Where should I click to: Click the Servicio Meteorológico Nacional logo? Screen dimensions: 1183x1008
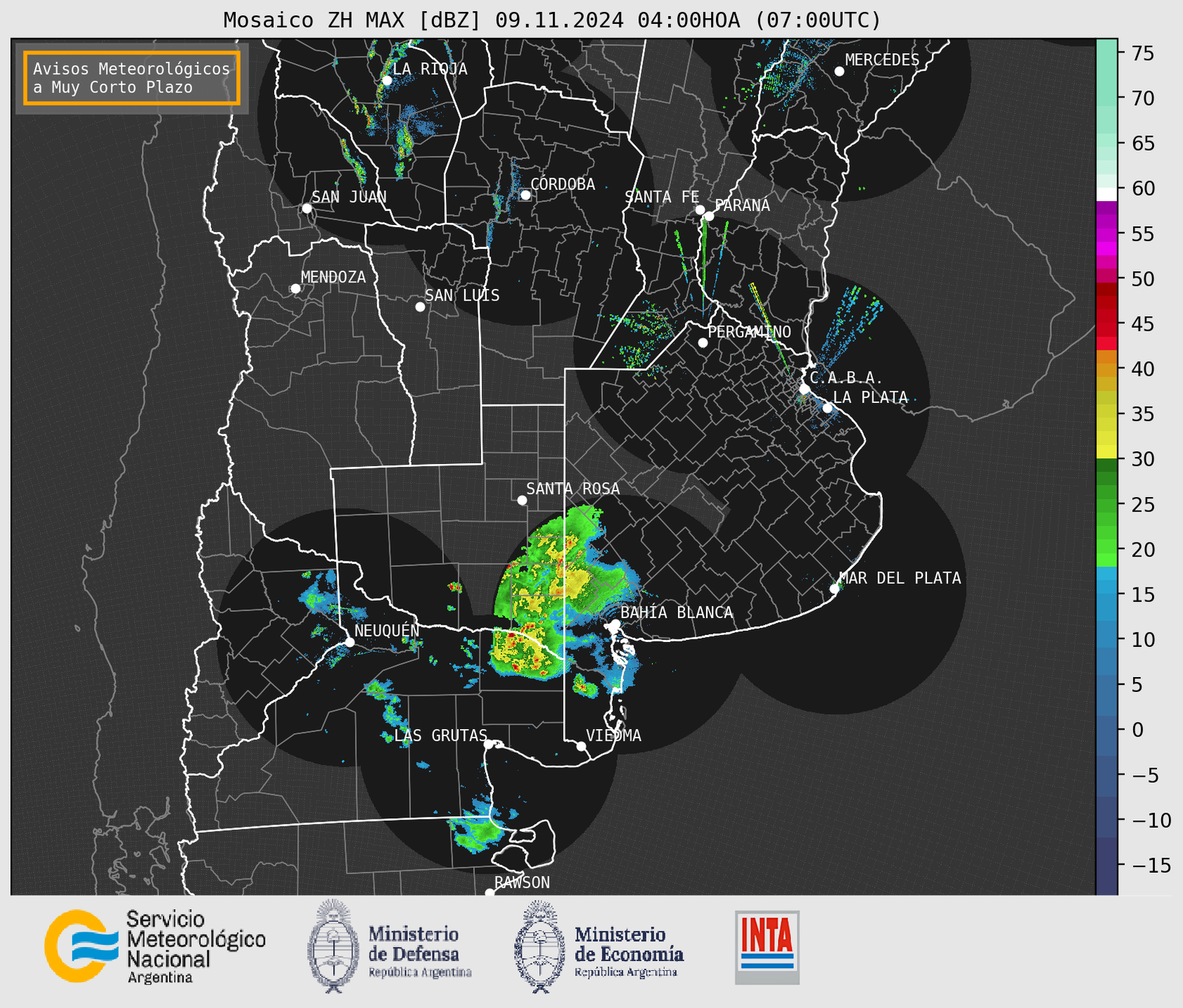coord(155,946)
